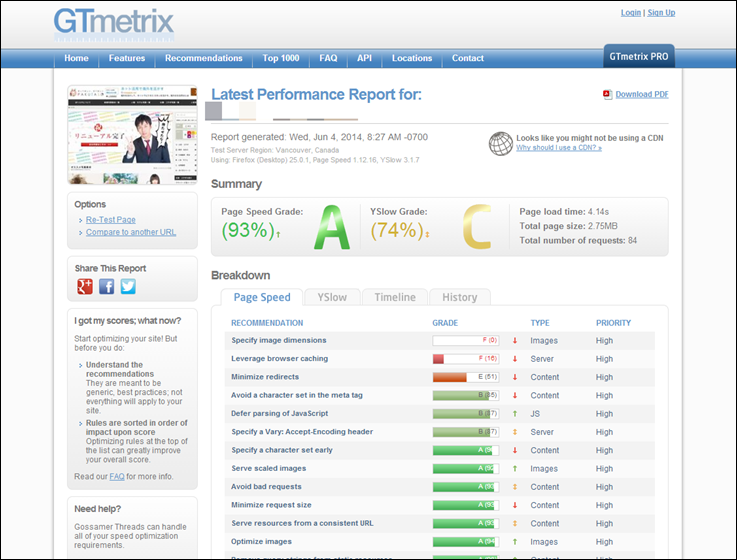Image resolution: width=737 pixels, height=560 pixels.
Task: Click the F (0) grade bar
Action: [466, 340]
